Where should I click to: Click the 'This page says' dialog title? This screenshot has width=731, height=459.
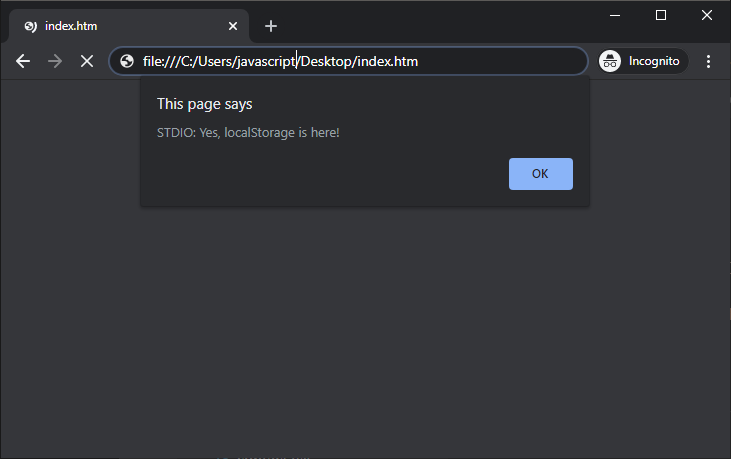(x=205, y=104)
